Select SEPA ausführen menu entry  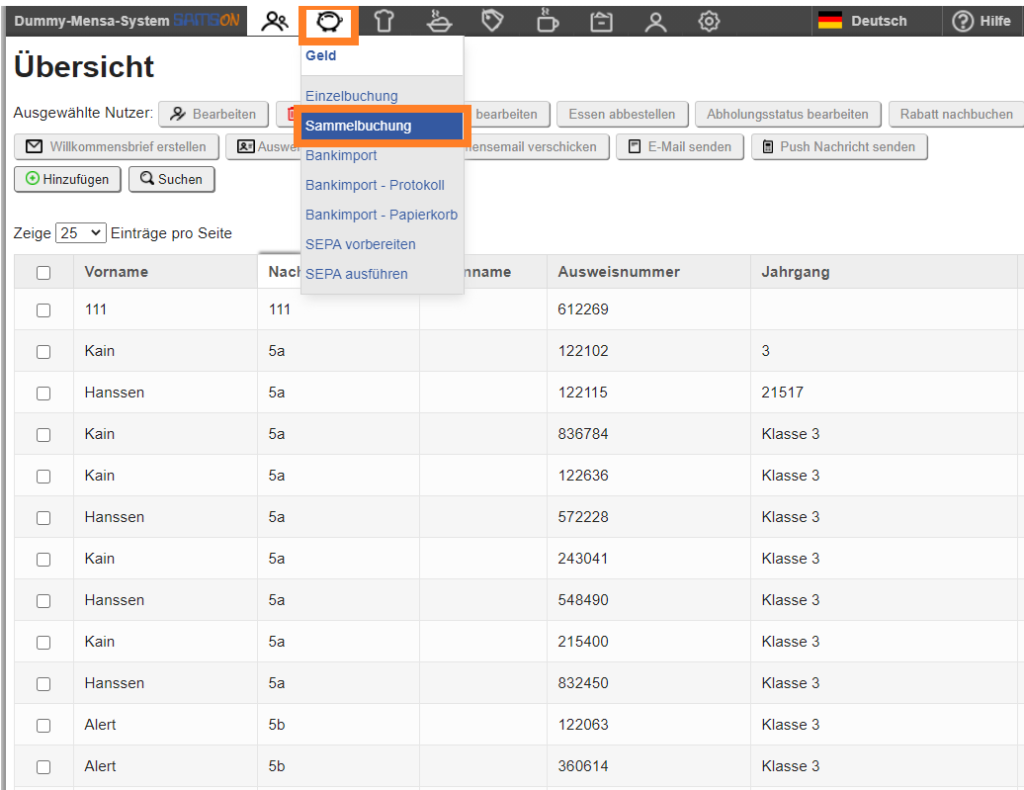click(357, 274)
